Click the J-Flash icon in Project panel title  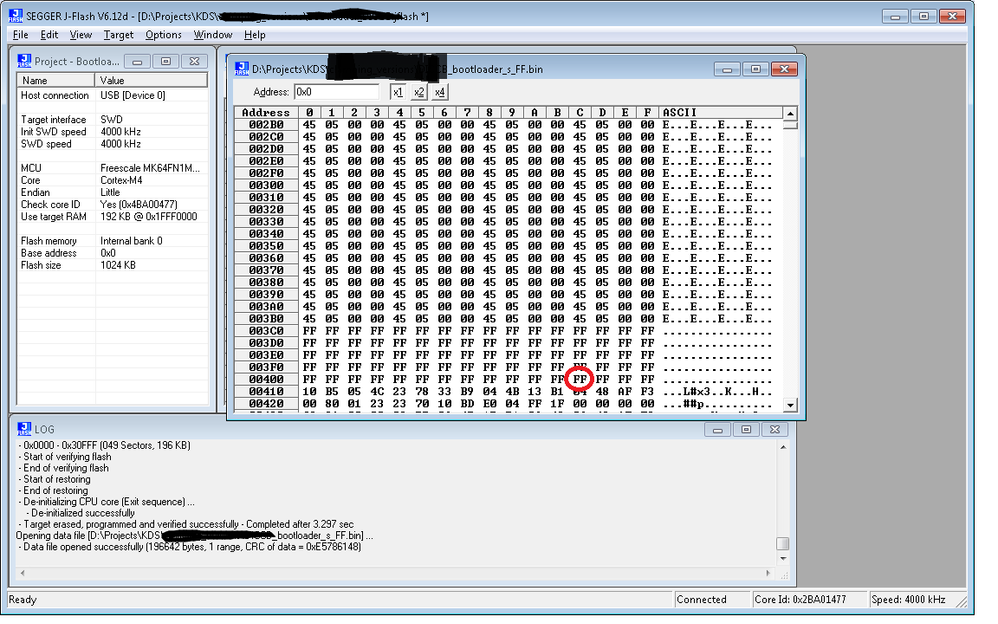point(24,61)
